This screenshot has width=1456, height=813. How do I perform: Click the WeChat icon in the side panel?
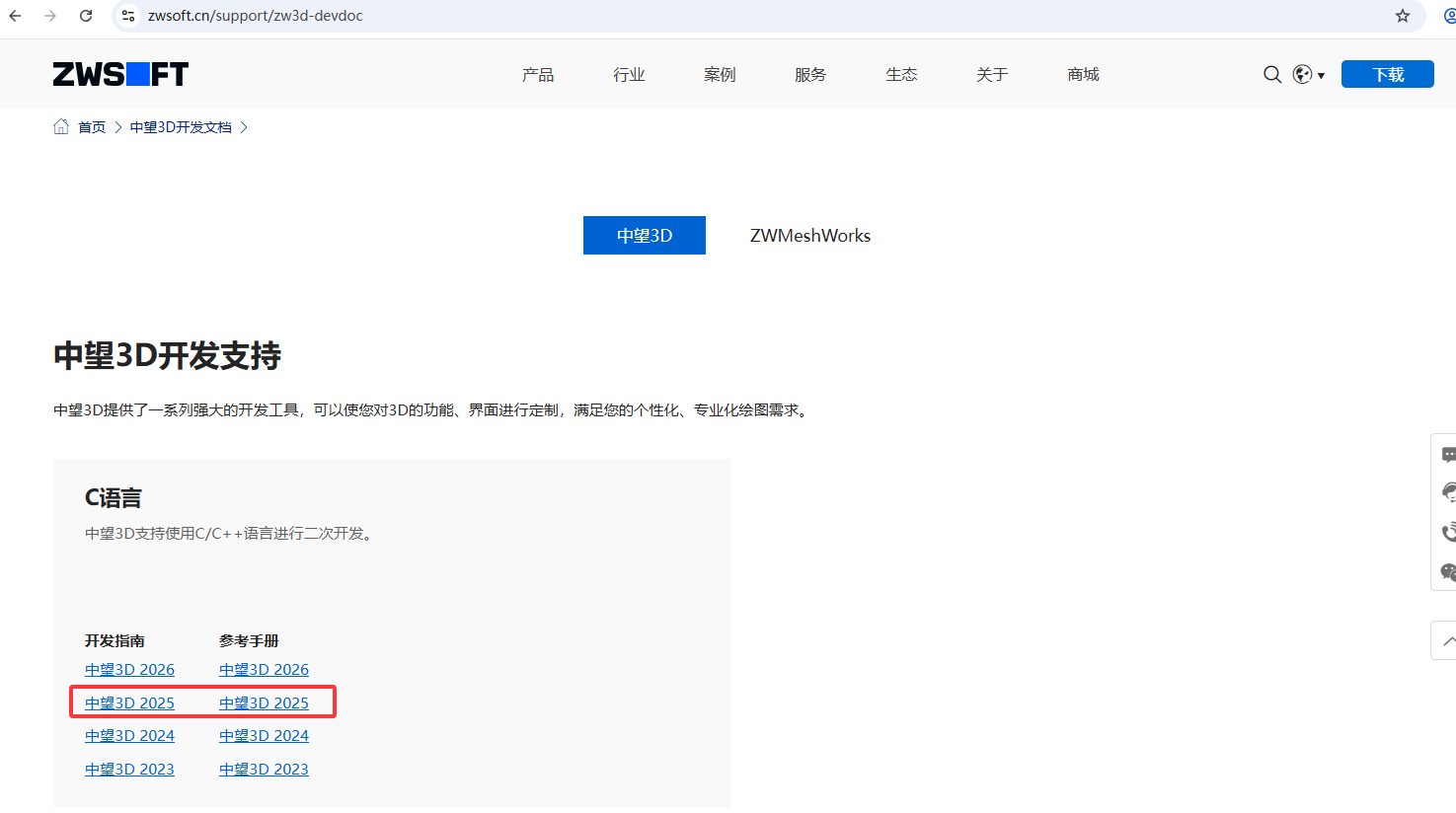(1448, 571)
